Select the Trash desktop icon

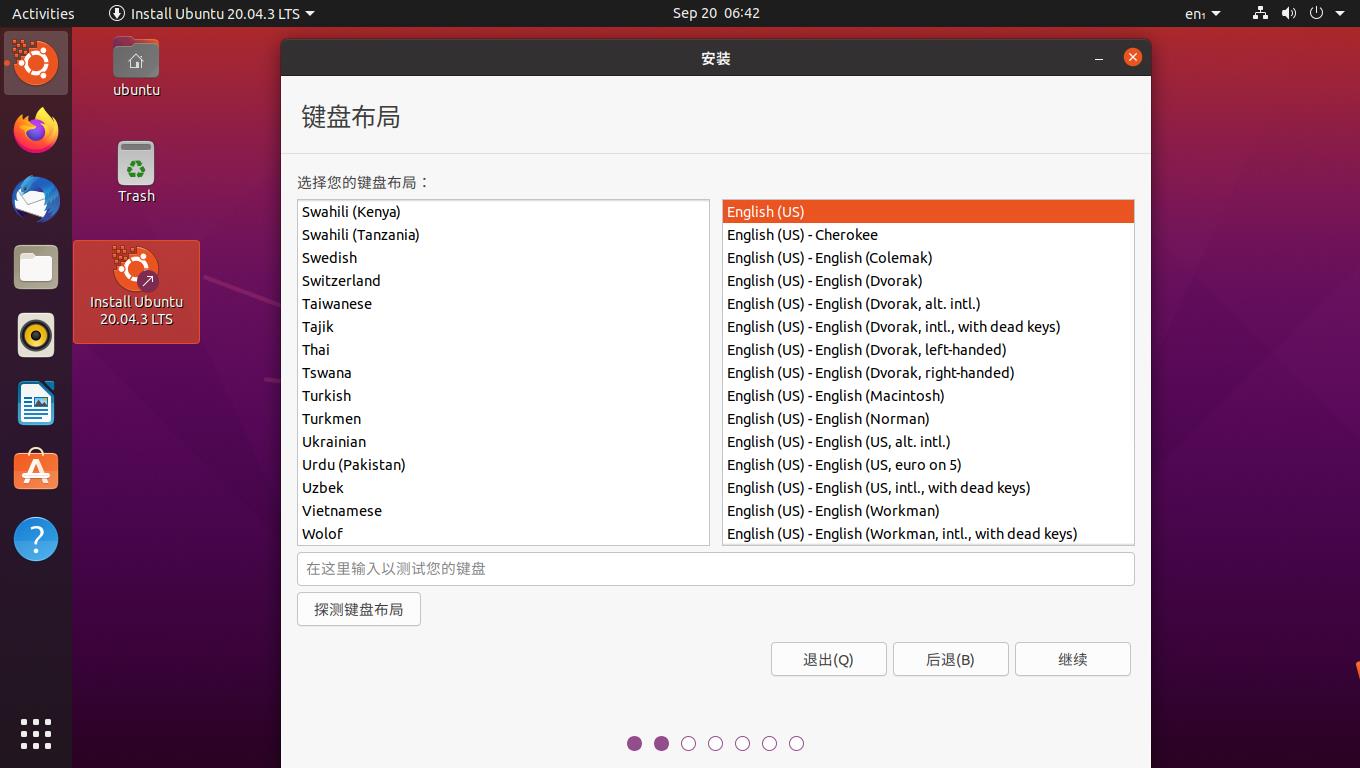[136, 172]
